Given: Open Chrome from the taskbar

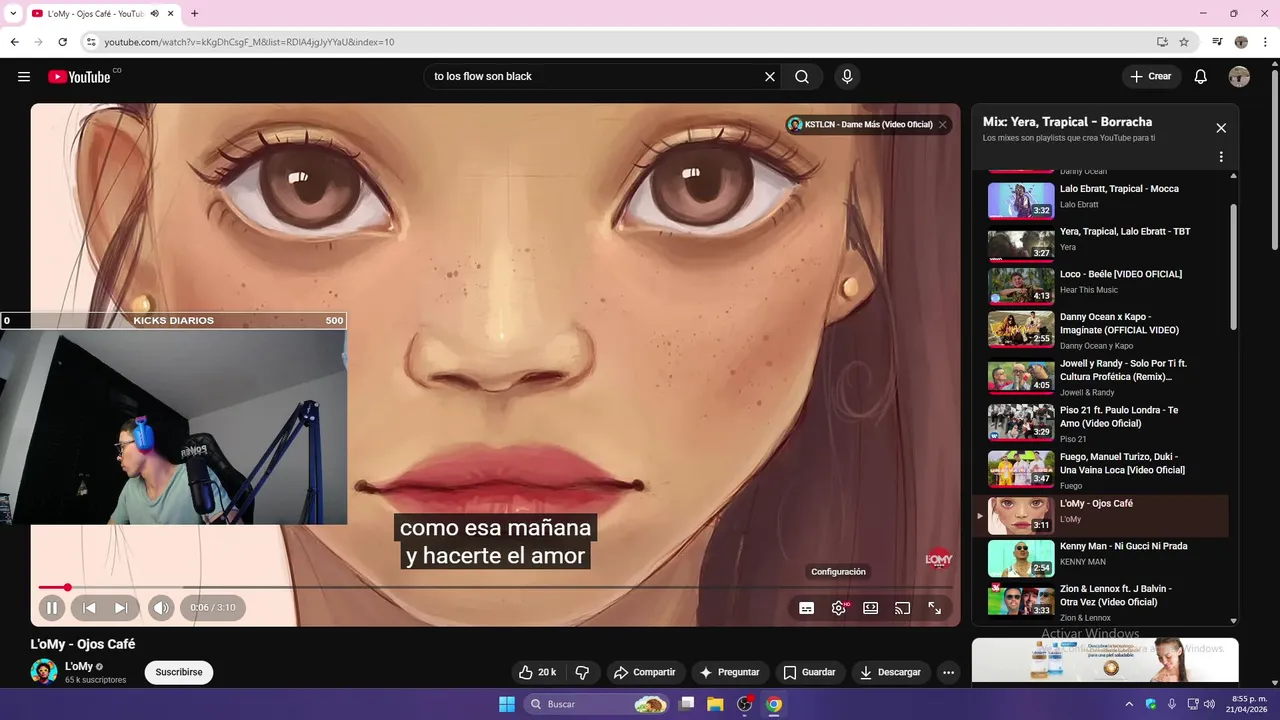Looking at the screenshot, I should [774, 704].
